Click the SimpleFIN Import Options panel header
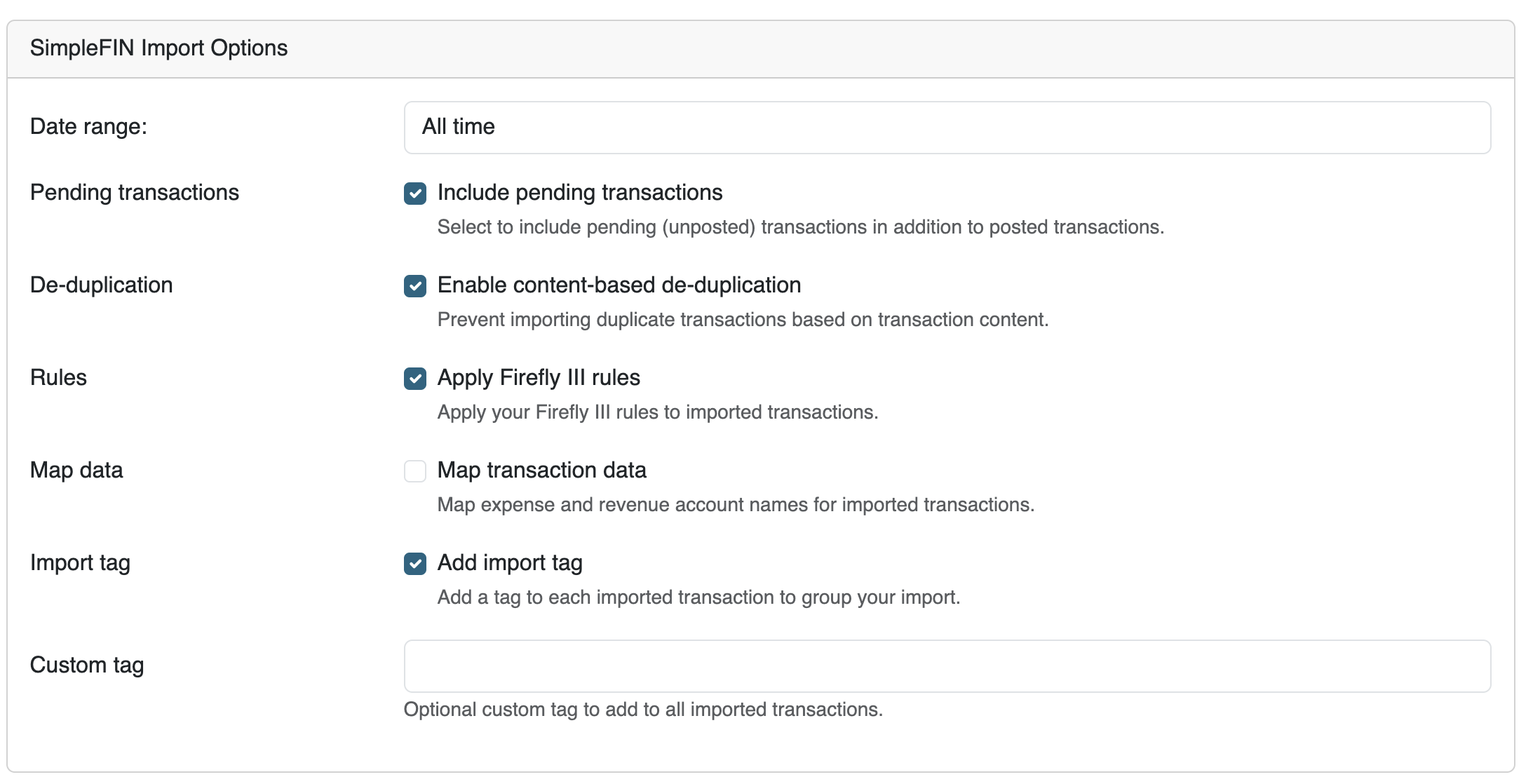Screen dimensions: 1540x784 coord(158,48)
